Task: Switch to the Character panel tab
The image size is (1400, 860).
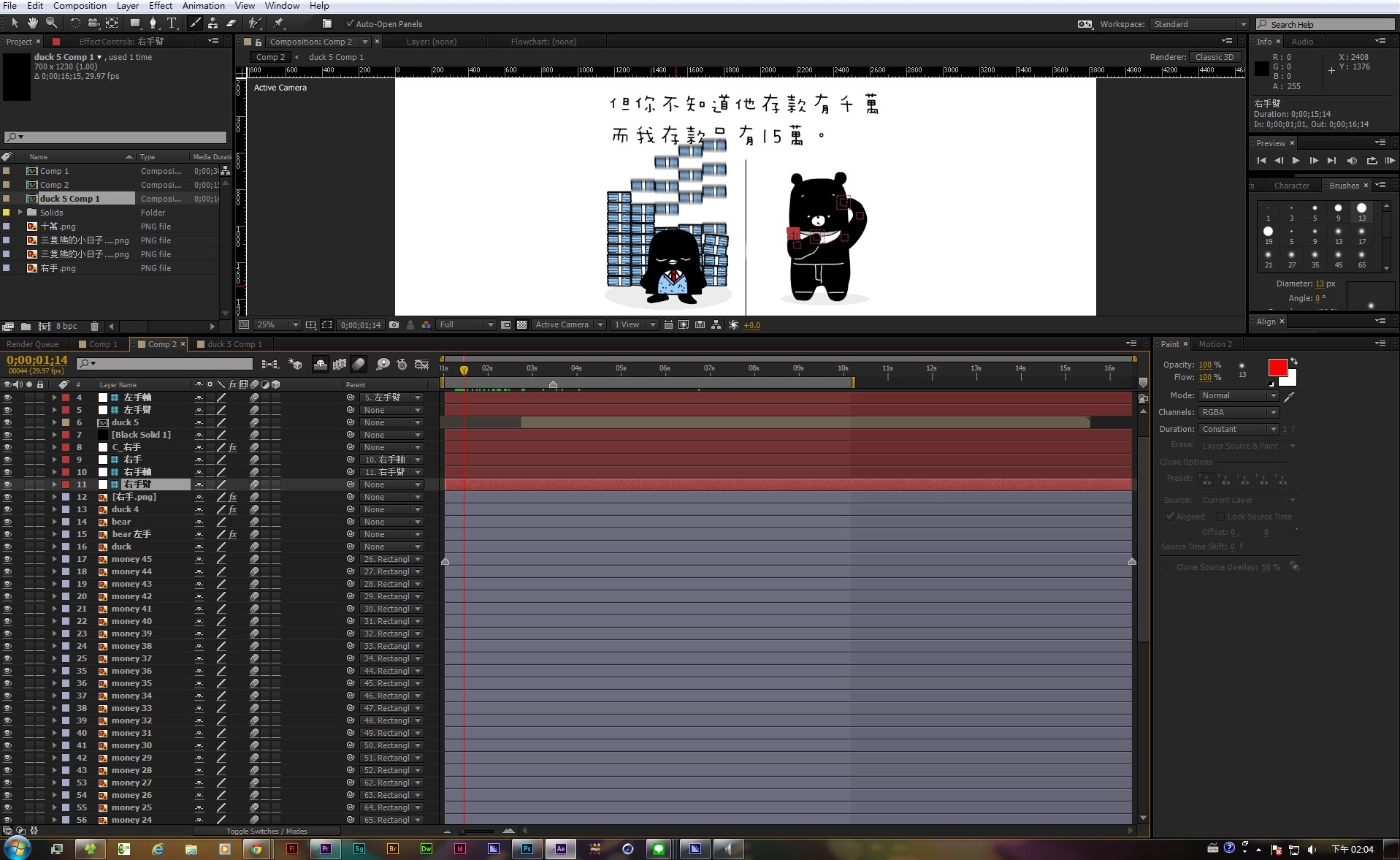Action: point(1291,186)
